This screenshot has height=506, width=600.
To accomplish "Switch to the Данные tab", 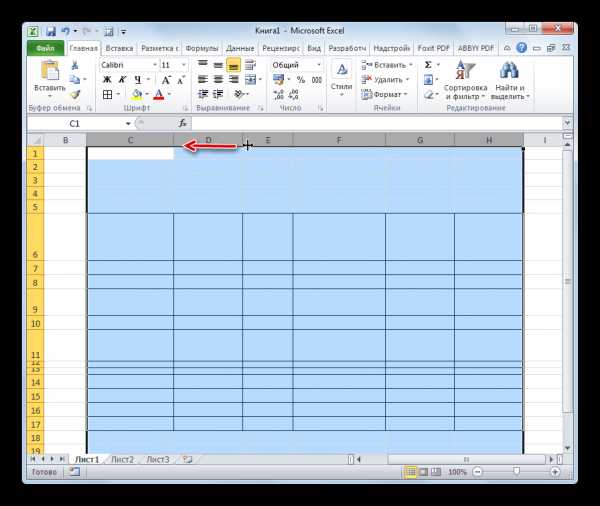I will point(240,48).
